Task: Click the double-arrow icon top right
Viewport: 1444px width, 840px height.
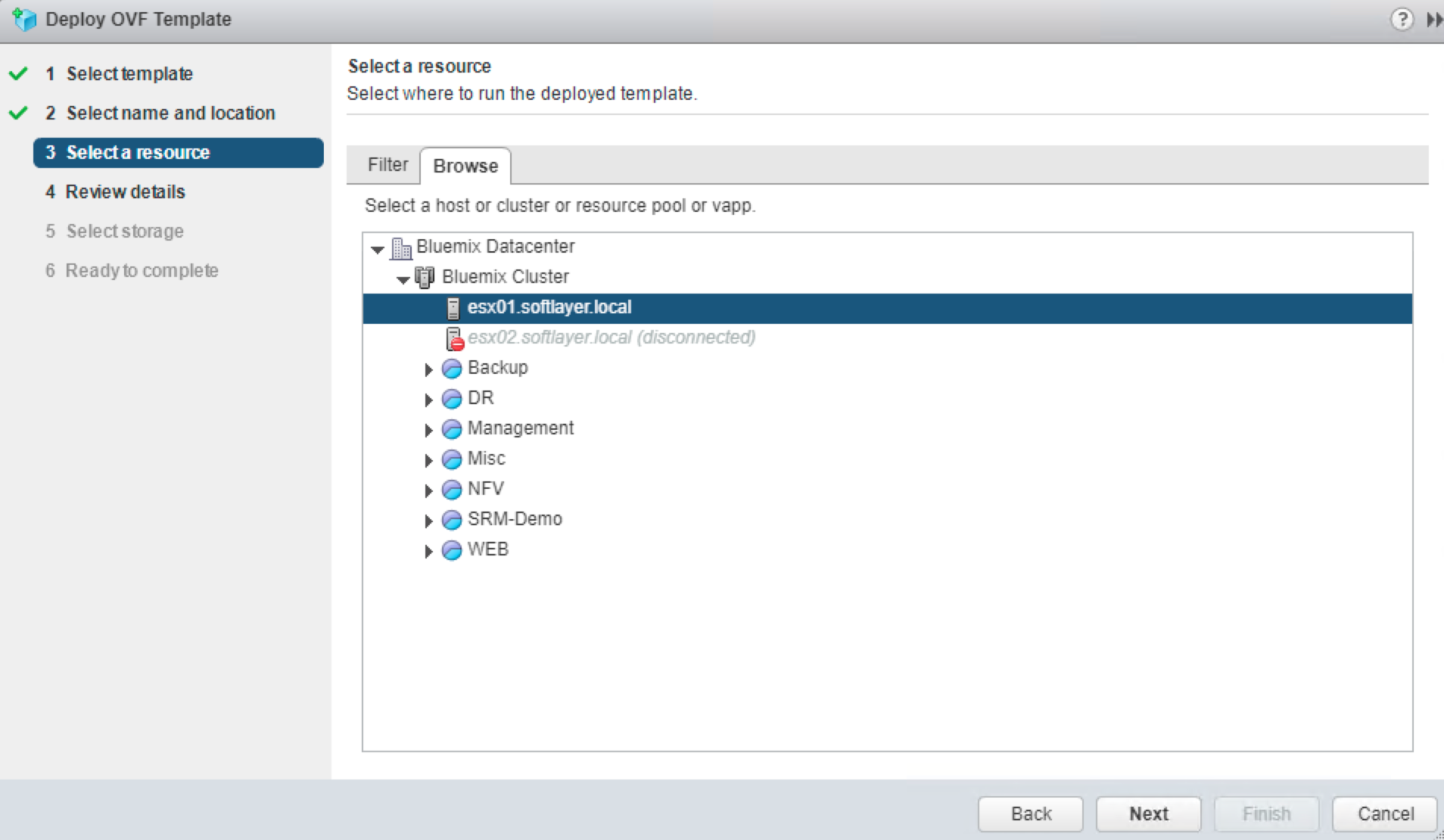Action: pos(1434,20)
